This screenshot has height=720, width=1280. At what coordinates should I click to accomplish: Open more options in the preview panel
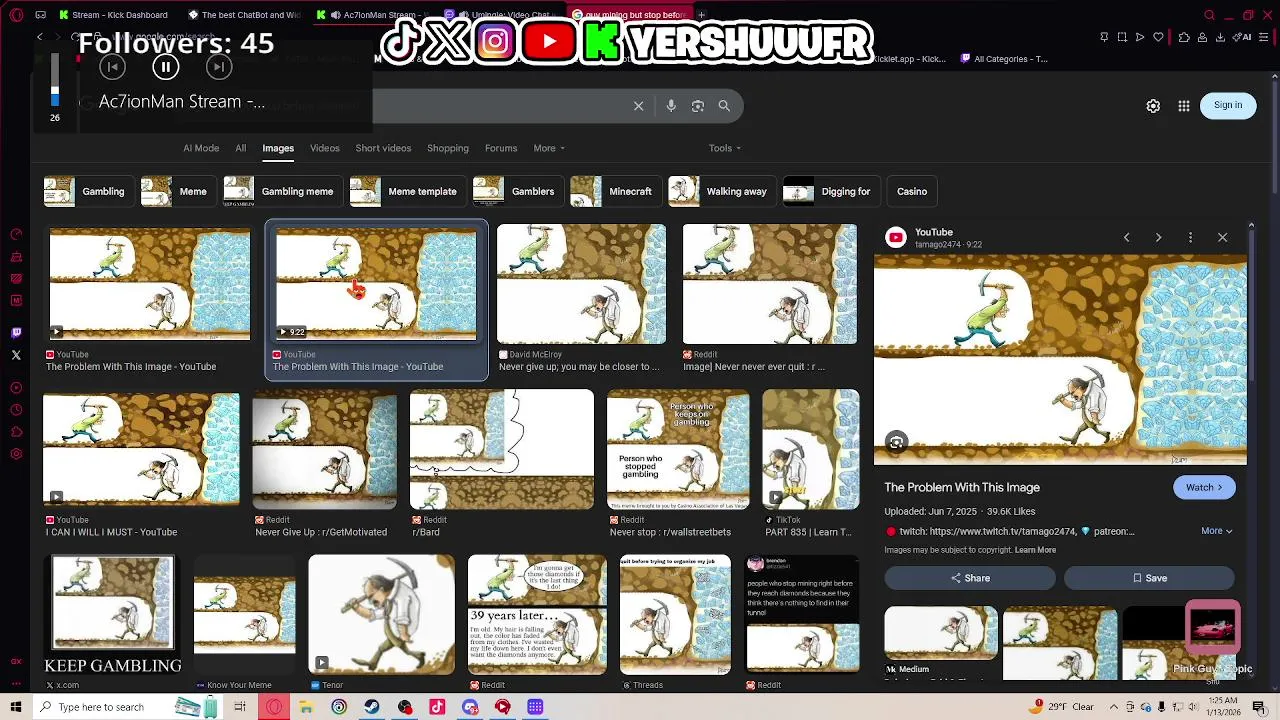pos(1190,237)
